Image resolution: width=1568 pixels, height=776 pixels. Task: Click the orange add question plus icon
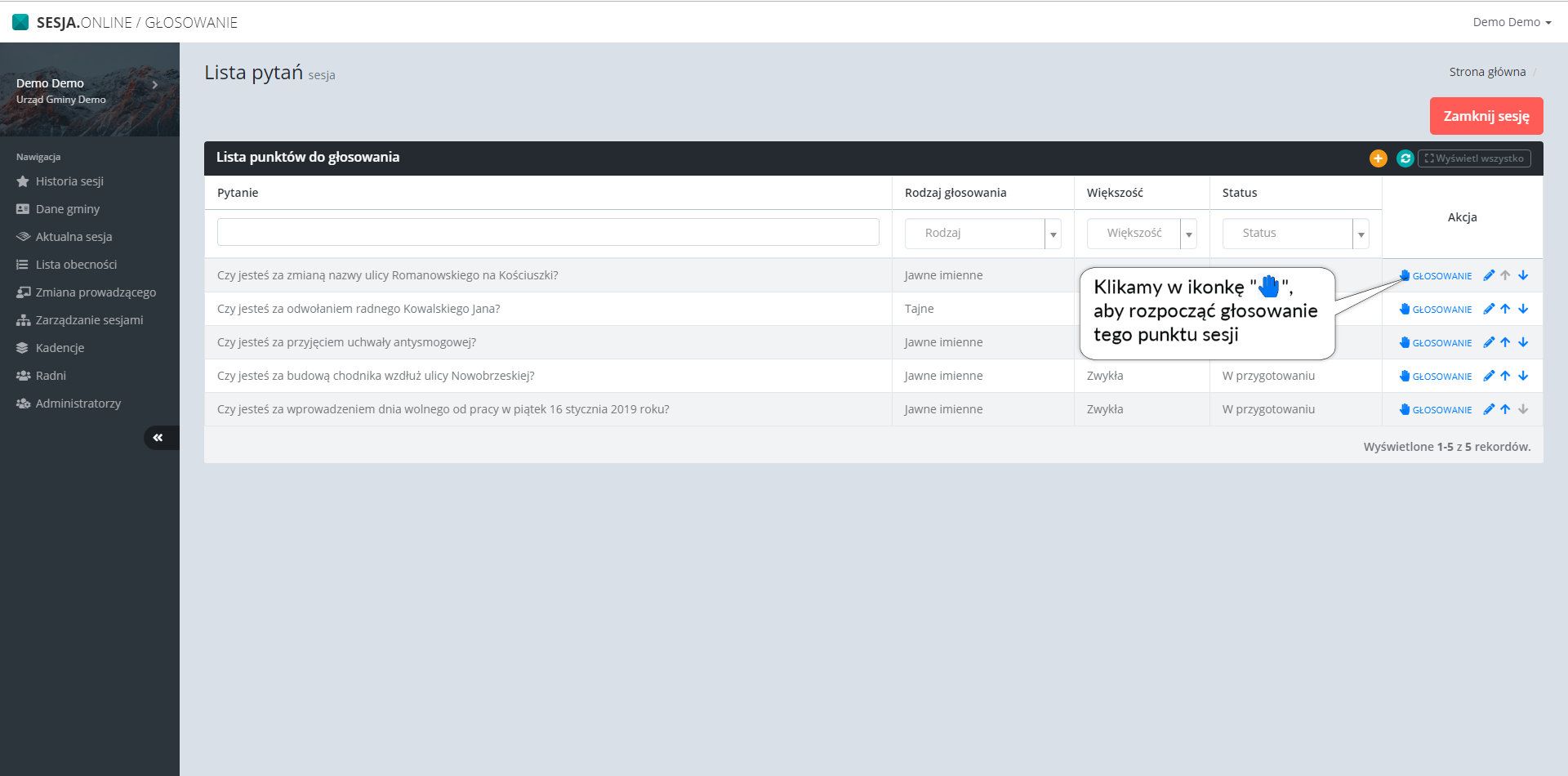[x=1378, y=158]
